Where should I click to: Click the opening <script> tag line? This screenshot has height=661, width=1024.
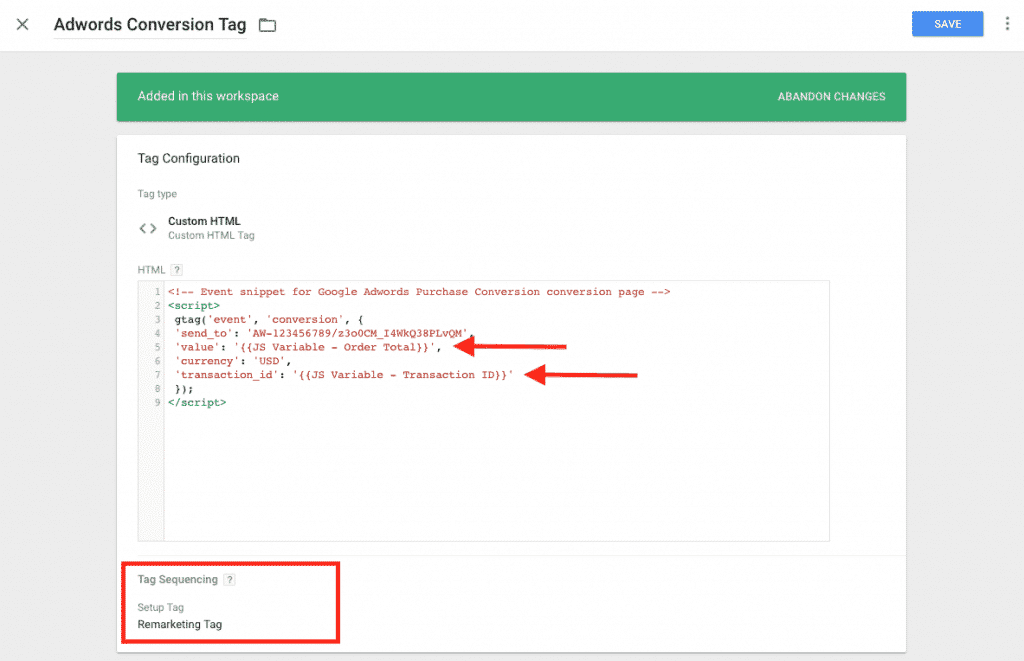(194, 306)
